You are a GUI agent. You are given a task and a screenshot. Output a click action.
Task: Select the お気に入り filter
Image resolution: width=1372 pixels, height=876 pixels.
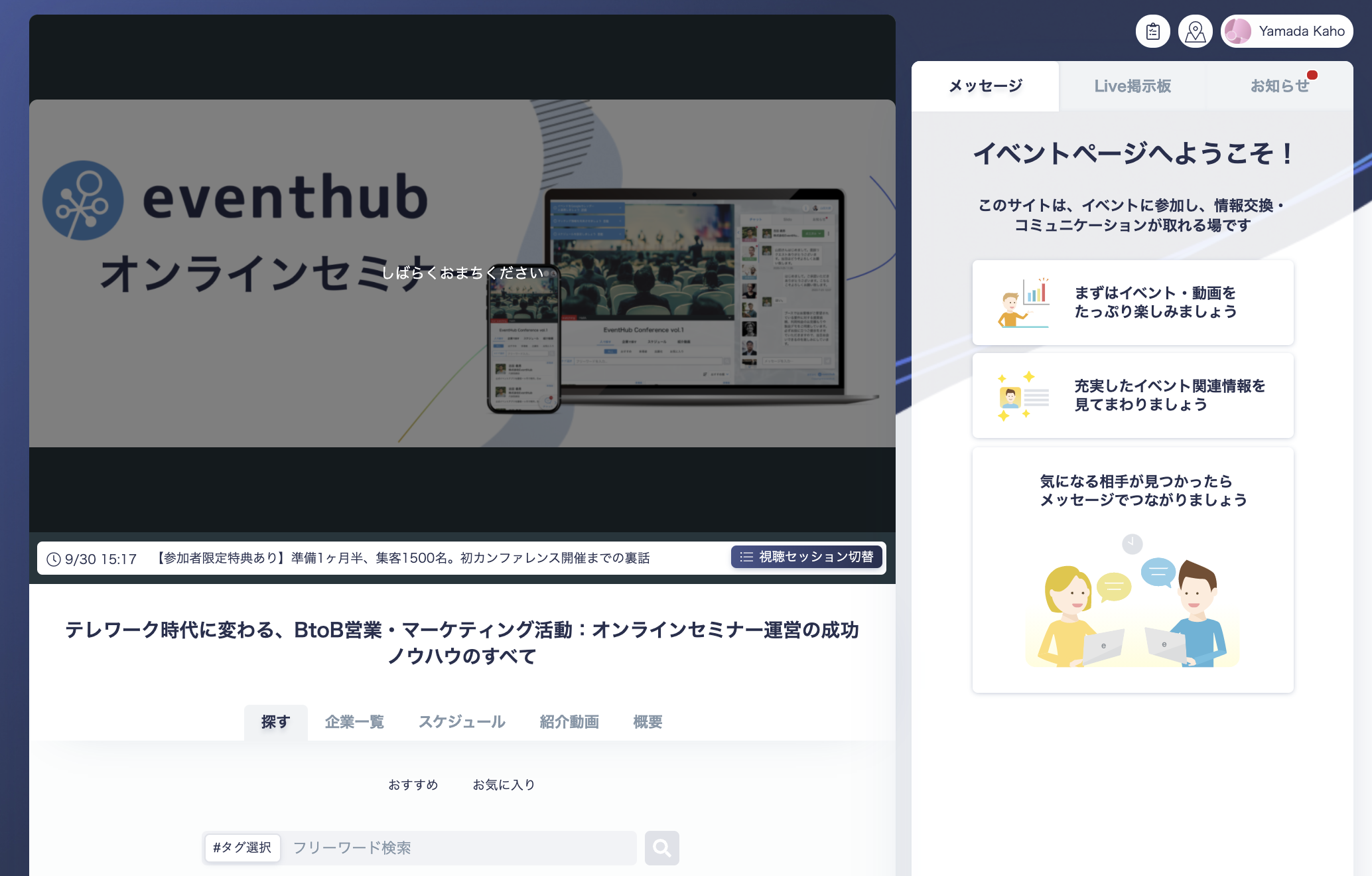(504, 784)
